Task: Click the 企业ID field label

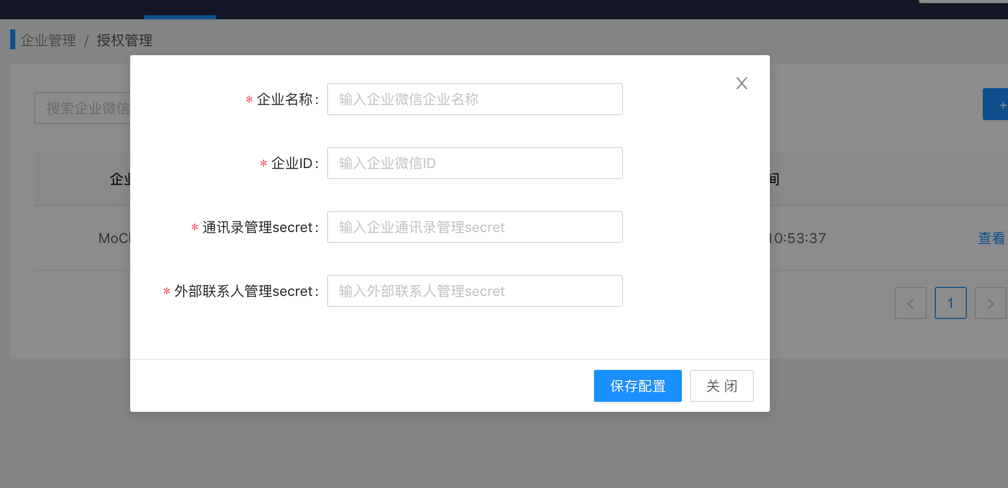Action: click(293, 163)
